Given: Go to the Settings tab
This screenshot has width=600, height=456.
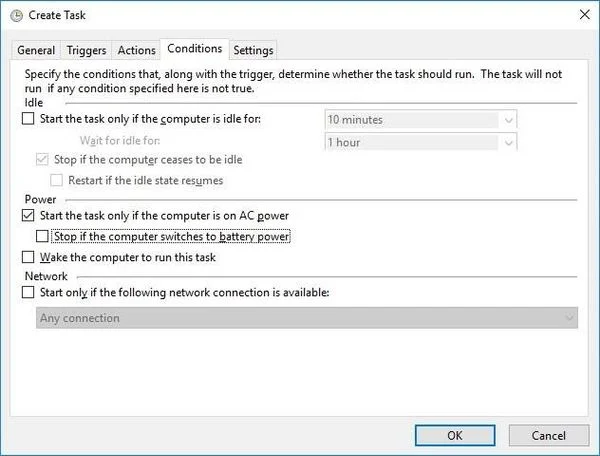Looking at the screenshot, I should (253, 50).
